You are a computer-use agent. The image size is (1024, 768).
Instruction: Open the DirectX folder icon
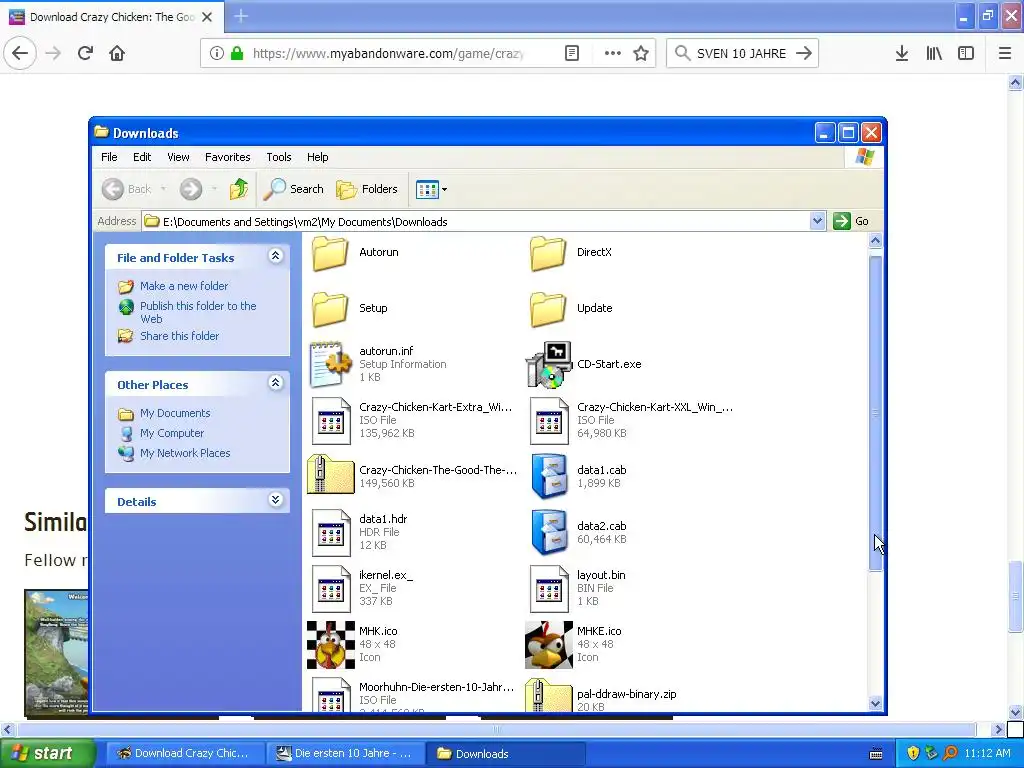tap(548, 253)
